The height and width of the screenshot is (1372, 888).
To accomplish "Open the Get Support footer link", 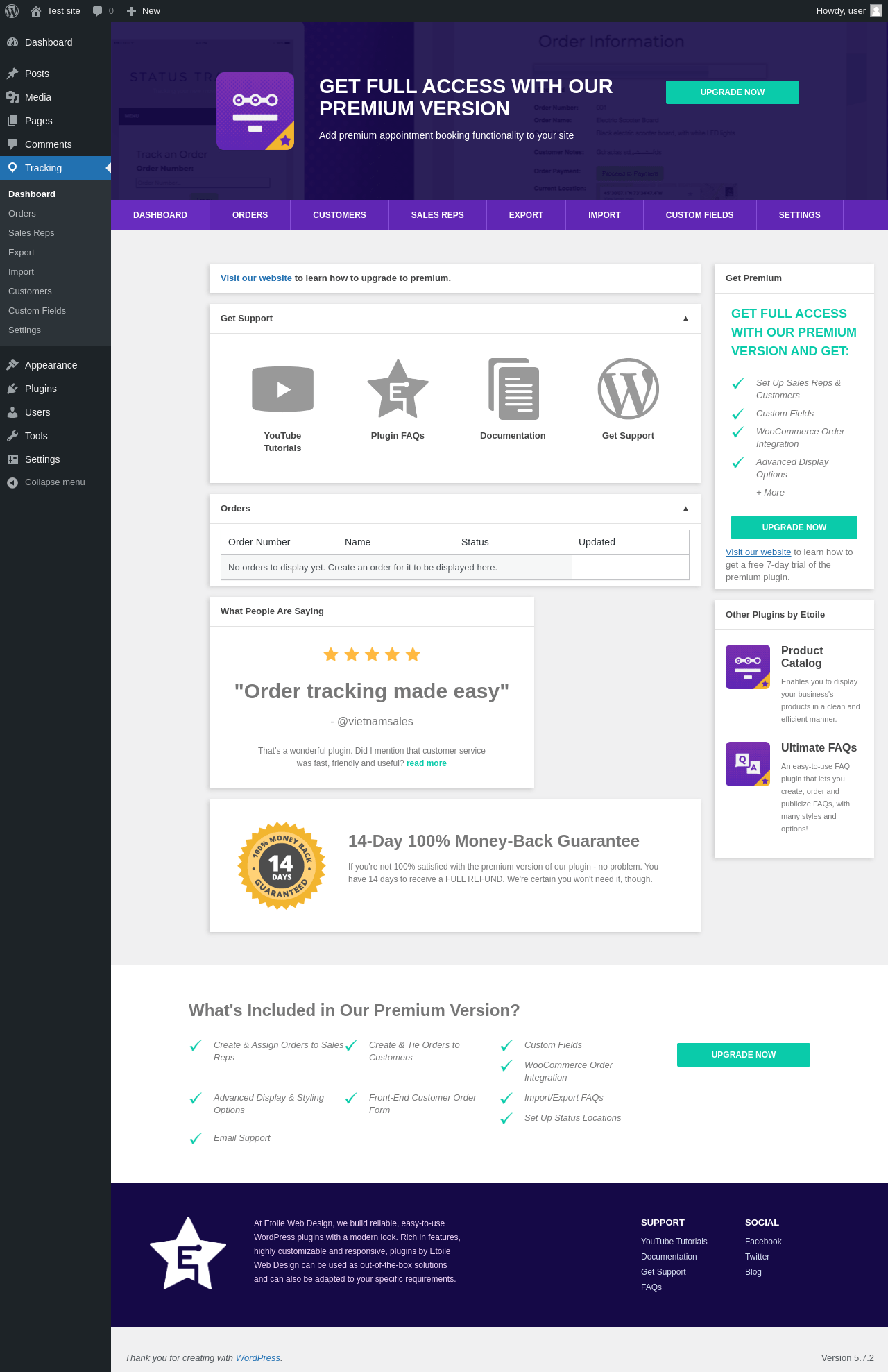I will [663, 1272].
